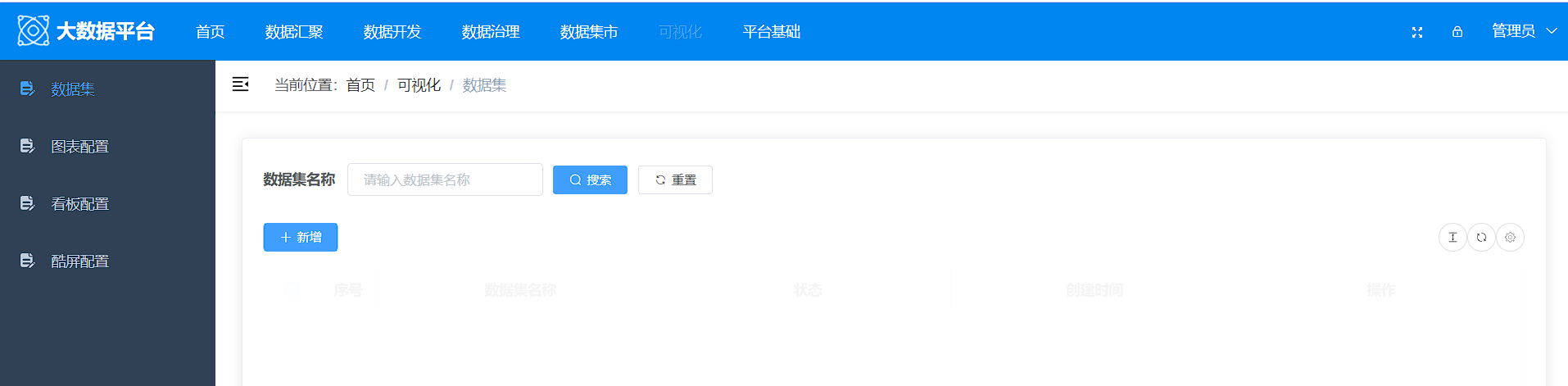1568x386 pixels.
Task: Open 酷屏配置 in the sidebar
Action: coord(107,261)
